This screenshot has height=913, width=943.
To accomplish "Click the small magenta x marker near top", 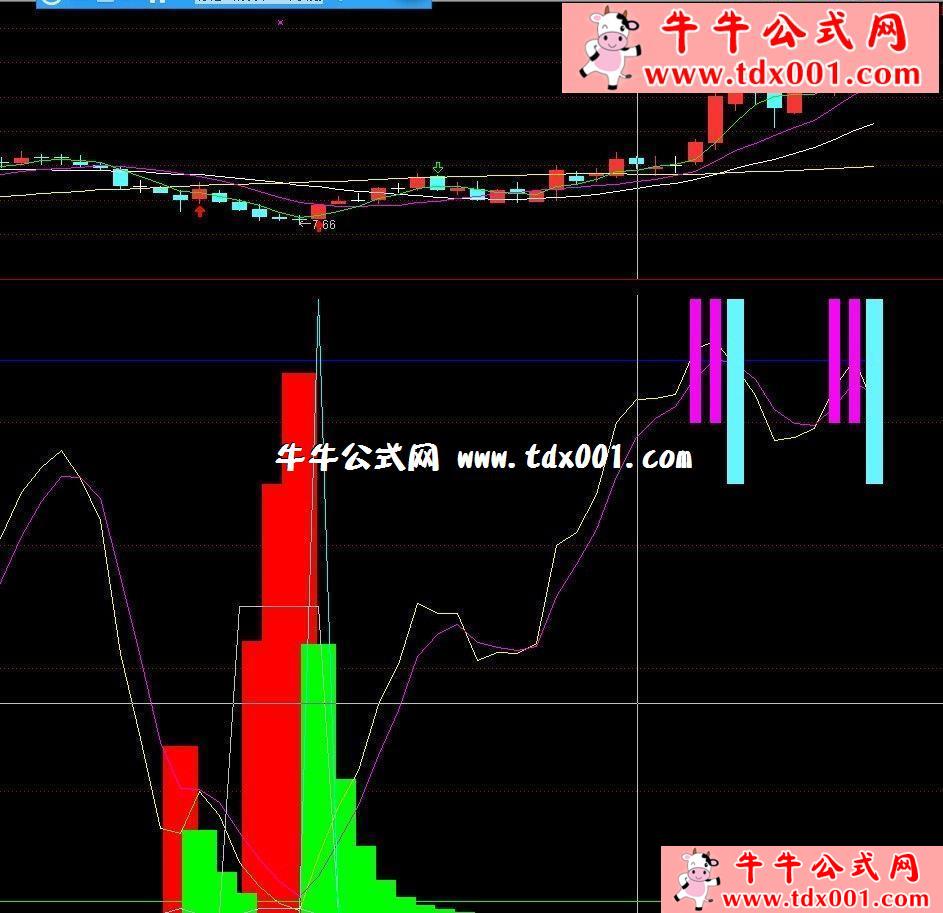I will (x=280, y=21).
